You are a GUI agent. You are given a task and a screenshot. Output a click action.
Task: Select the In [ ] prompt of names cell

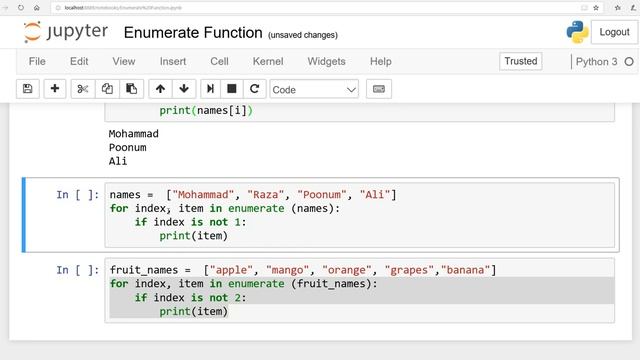(x=78, y=195)
